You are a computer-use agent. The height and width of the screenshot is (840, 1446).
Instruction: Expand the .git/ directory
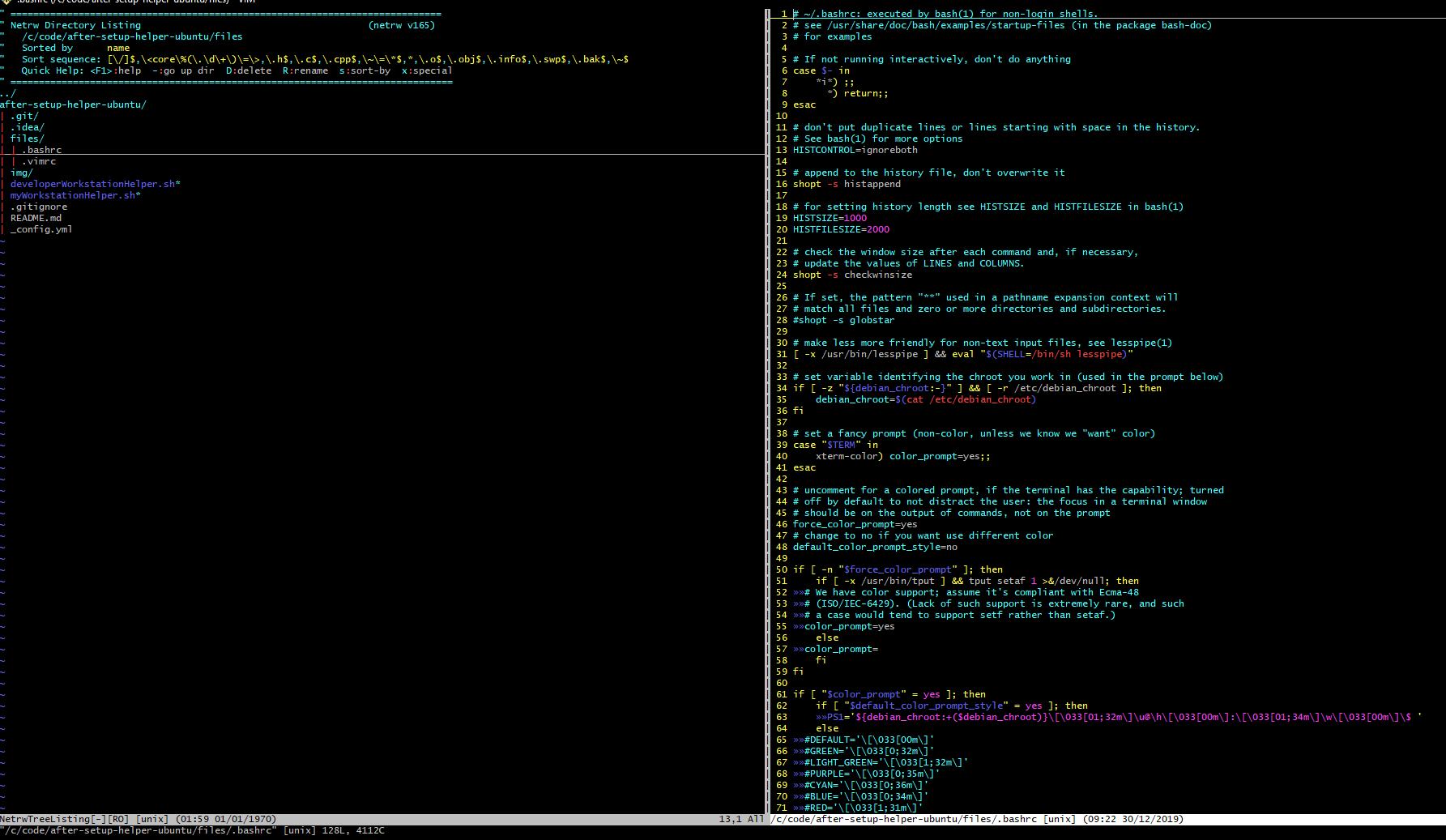coord(24,116)
